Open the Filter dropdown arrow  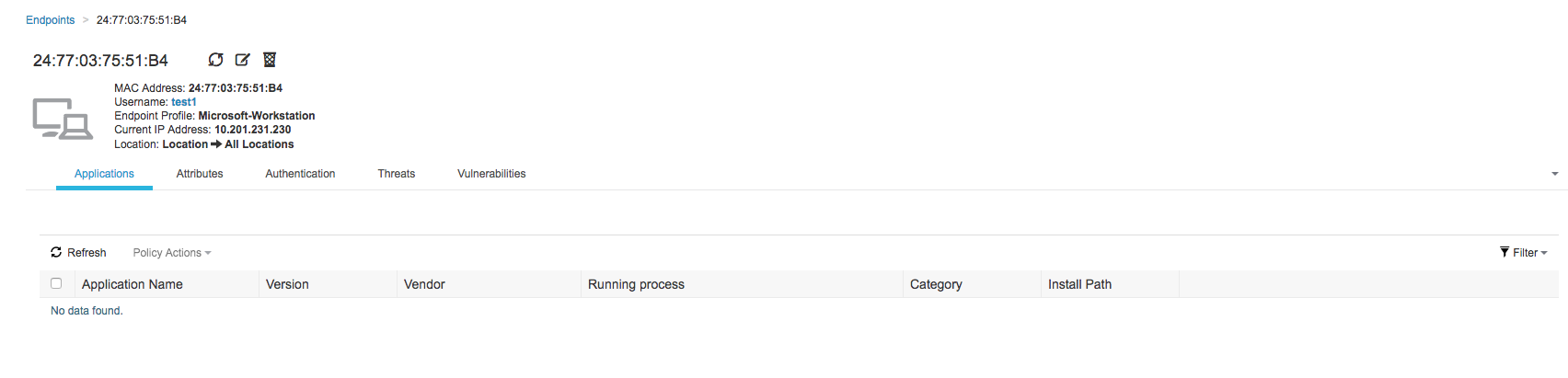[1544, 253]
